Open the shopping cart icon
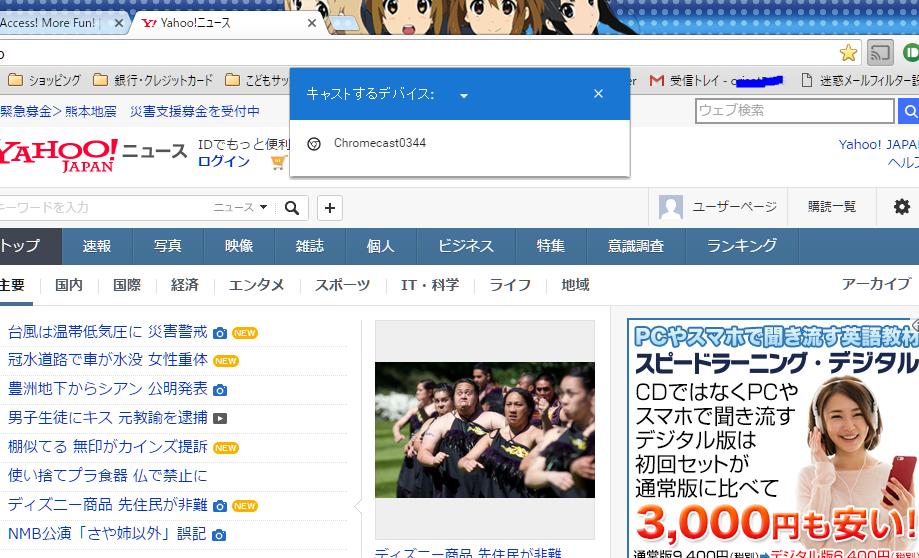 pyautogui.click(x=279, y=162)
